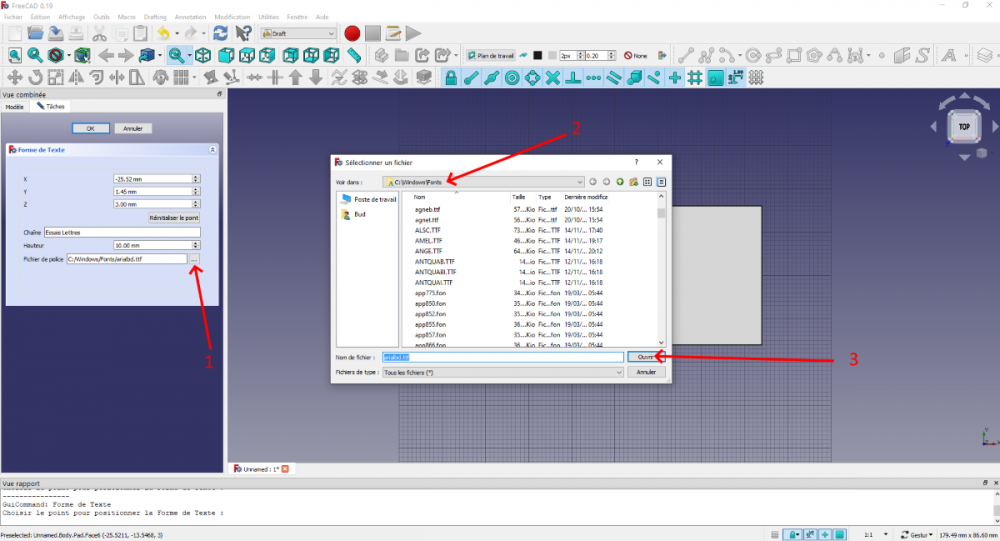This screenshot has height=541, width=1000.
Task: Select the What's This help cursor icon
Action: pyautogui.click(x=243, y=33)
